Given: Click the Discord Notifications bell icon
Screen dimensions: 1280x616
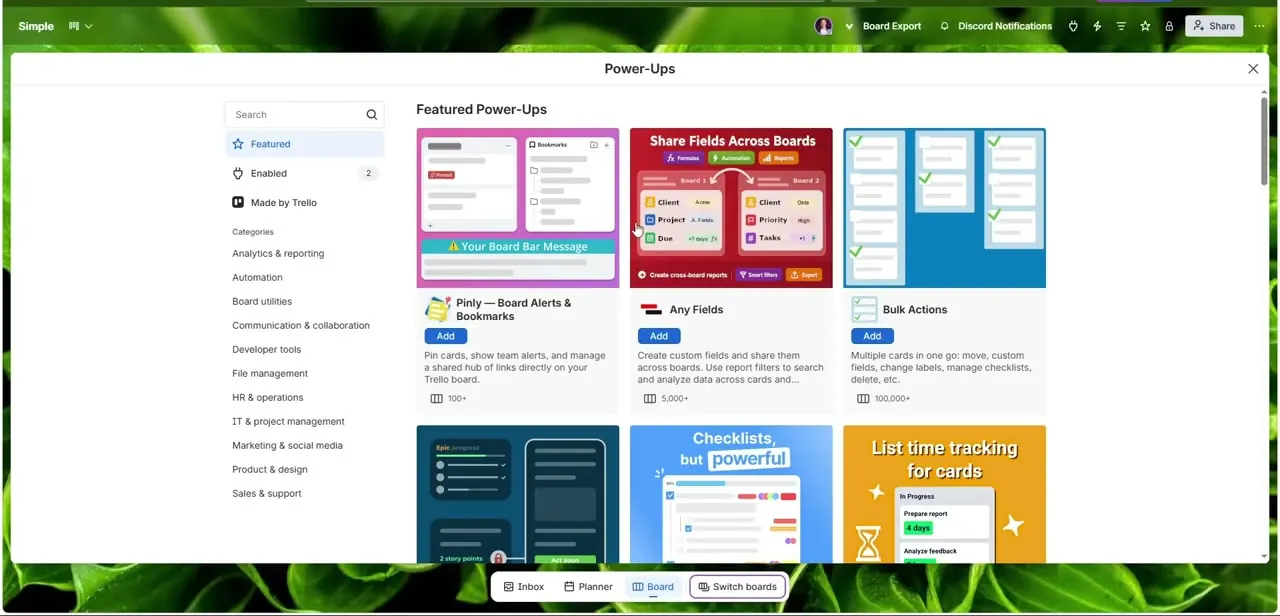Looking at the screenshot, I should pyautogui.click(x=944, y=26).
